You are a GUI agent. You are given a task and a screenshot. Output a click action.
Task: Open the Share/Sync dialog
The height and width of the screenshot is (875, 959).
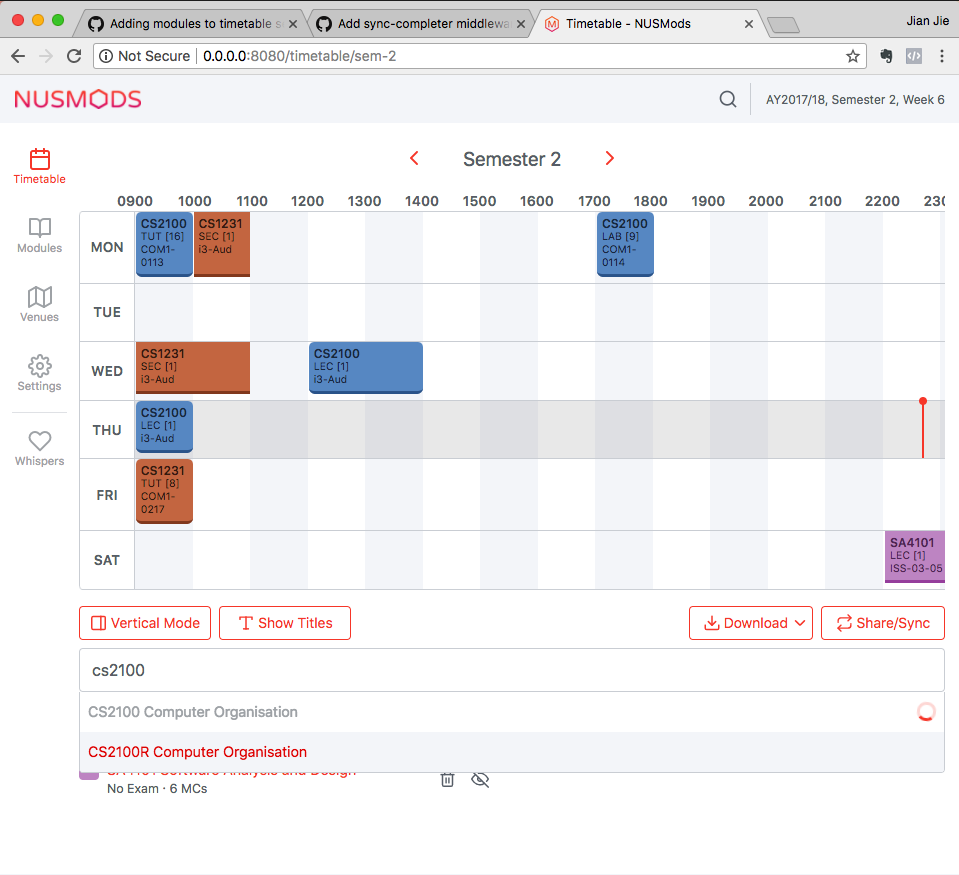click(883, 622)
